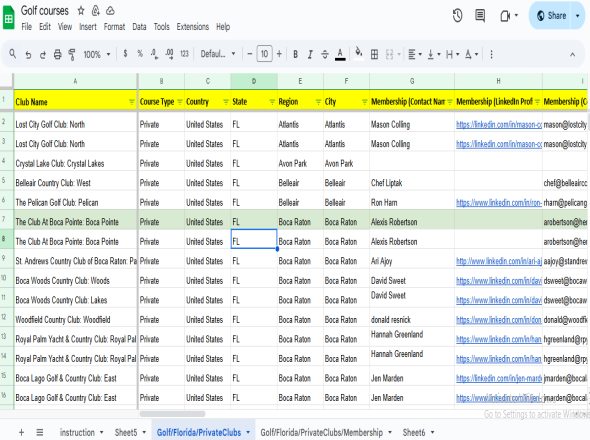The width and height of the screenshot is (590, 440).
Task: Open the toolbar more options menu
Action: click(x=491, y=55)
